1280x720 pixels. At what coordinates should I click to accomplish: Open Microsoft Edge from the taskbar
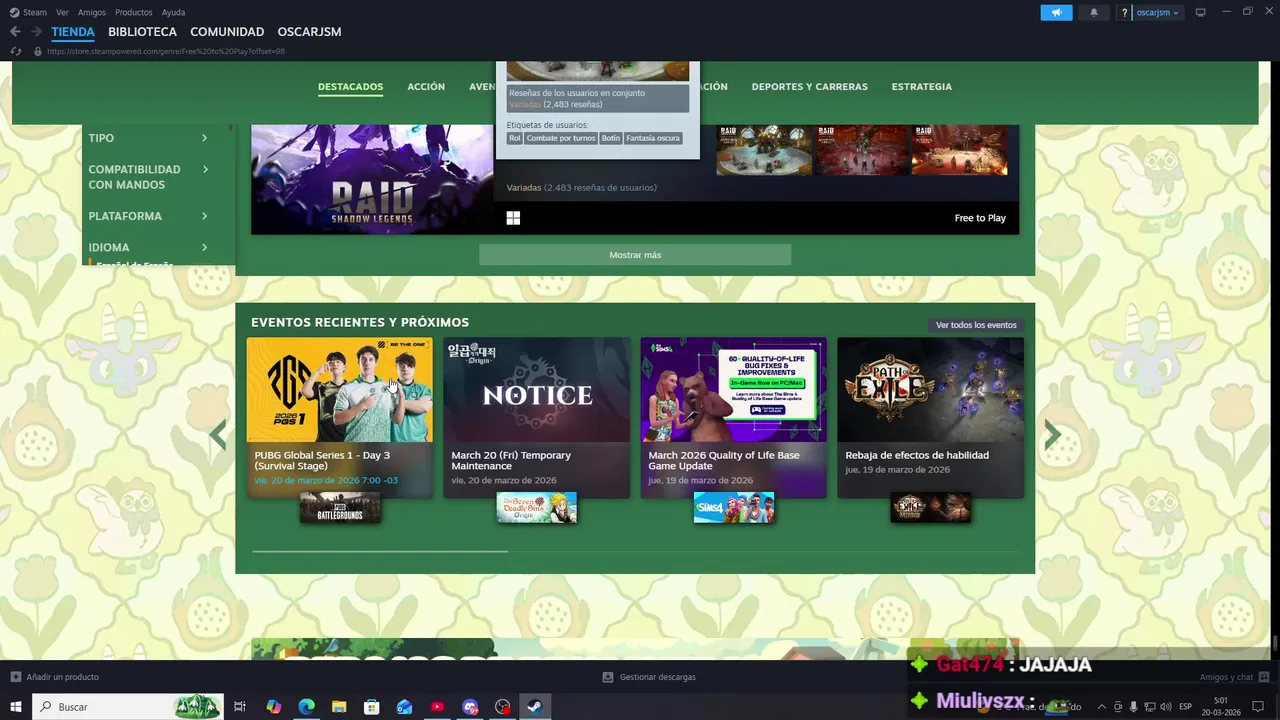306,707
